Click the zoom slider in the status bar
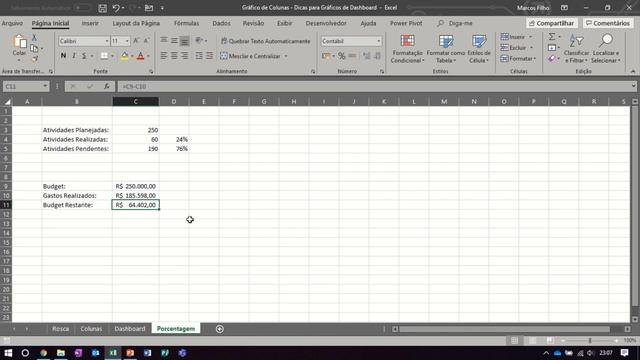Image resolution: width=640 pixels, height=360 pixels. [x=590, y=340]
